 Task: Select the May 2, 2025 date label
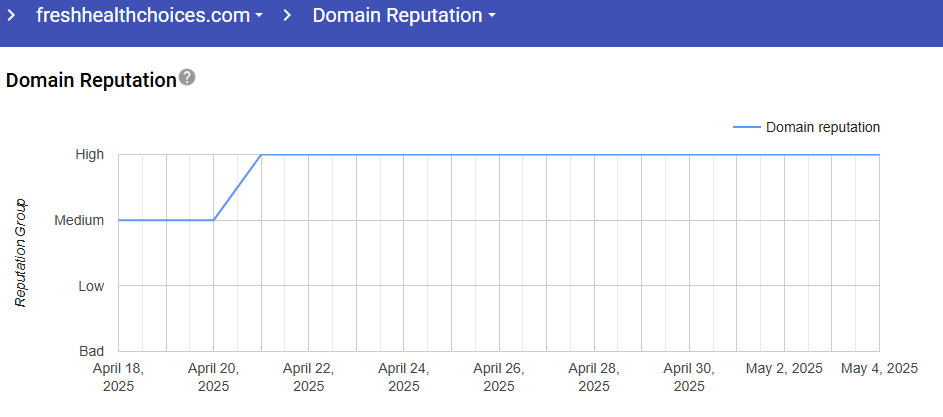784,368
